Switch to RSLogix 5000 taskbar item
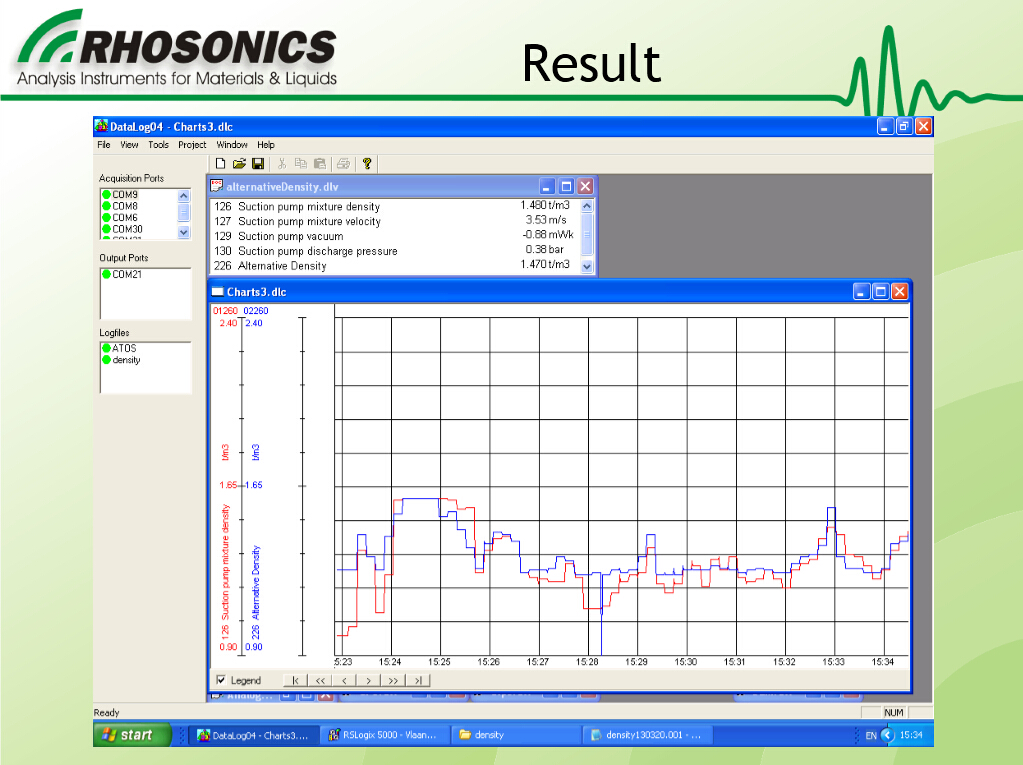 (x=385, y=735)
